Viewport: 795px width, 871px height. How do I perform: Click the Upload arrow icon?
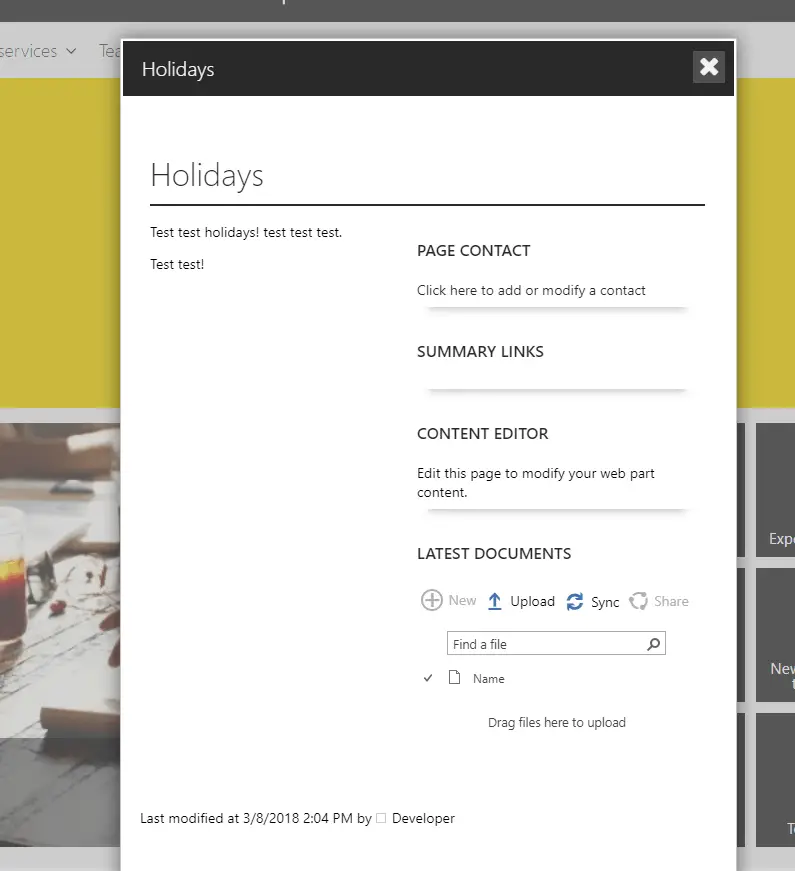[x=494, y=601]
